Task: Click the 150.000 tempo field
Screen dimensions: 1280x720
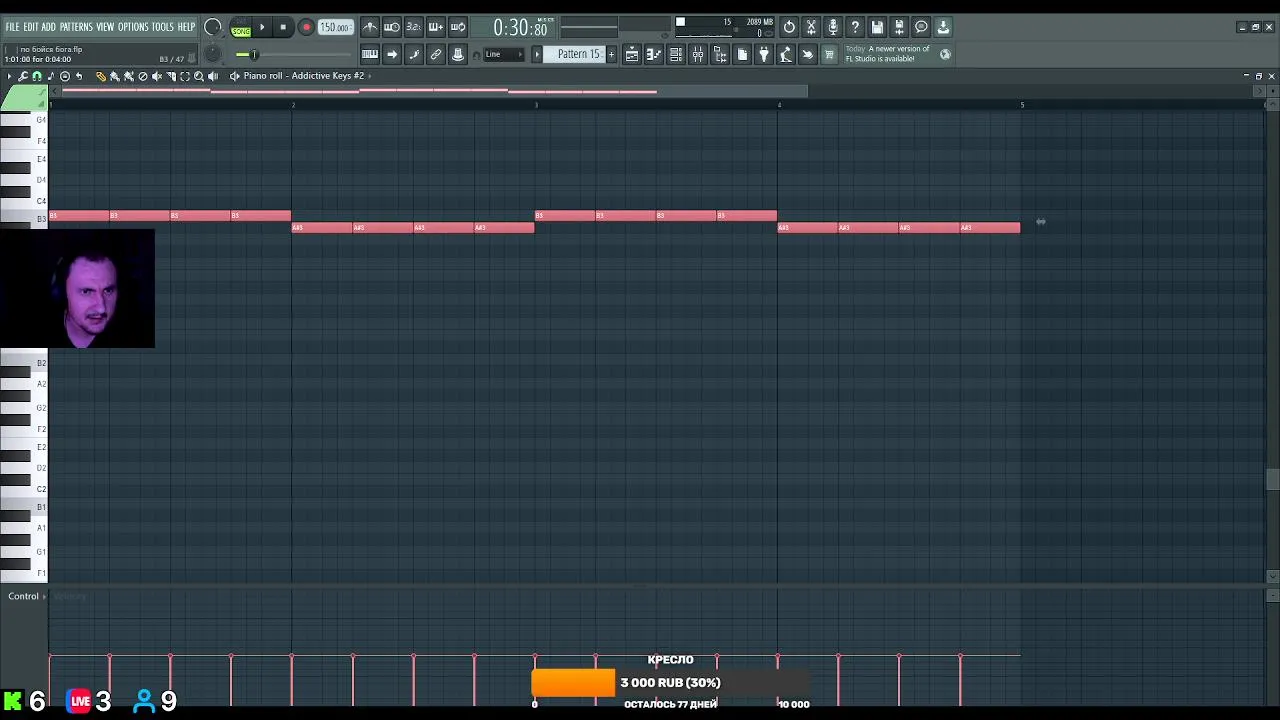Action: [336, 27]
